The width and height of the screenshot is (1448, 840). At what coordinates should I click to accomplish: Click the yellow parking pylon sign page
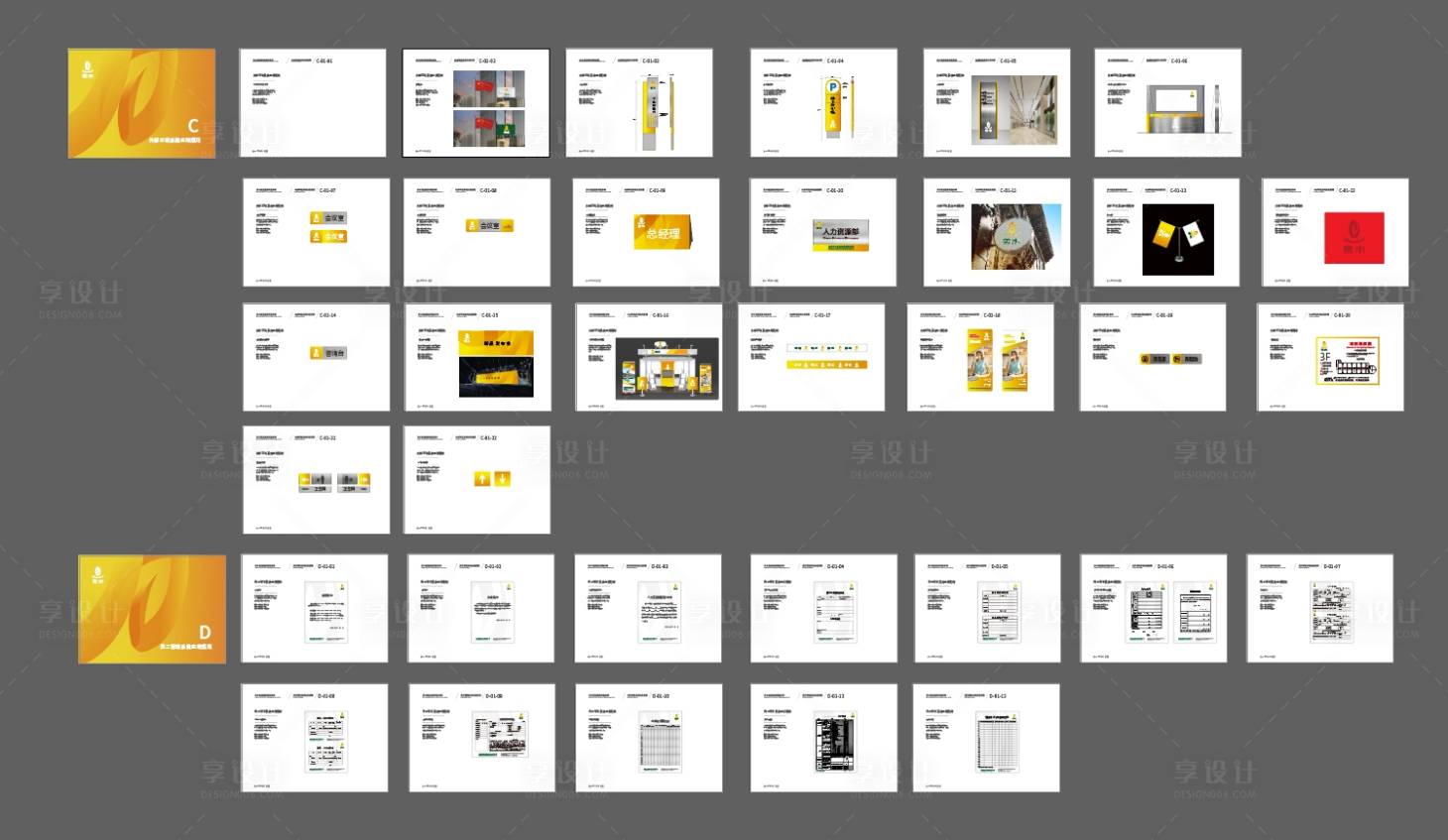pos(823,103)
